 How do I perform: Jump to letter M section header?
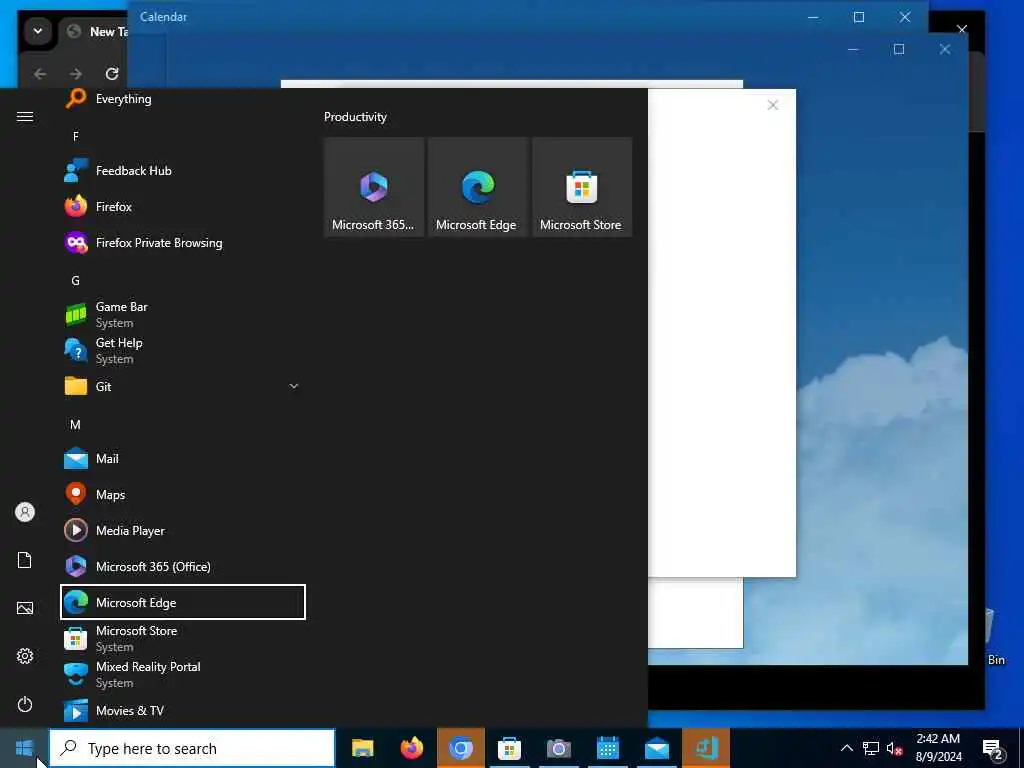[x=76, y=425]
